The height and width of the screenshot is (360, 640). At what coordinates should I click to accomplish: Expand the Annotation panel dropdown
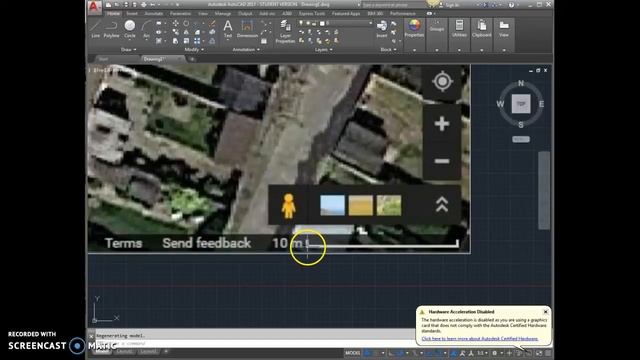[246, 49]
